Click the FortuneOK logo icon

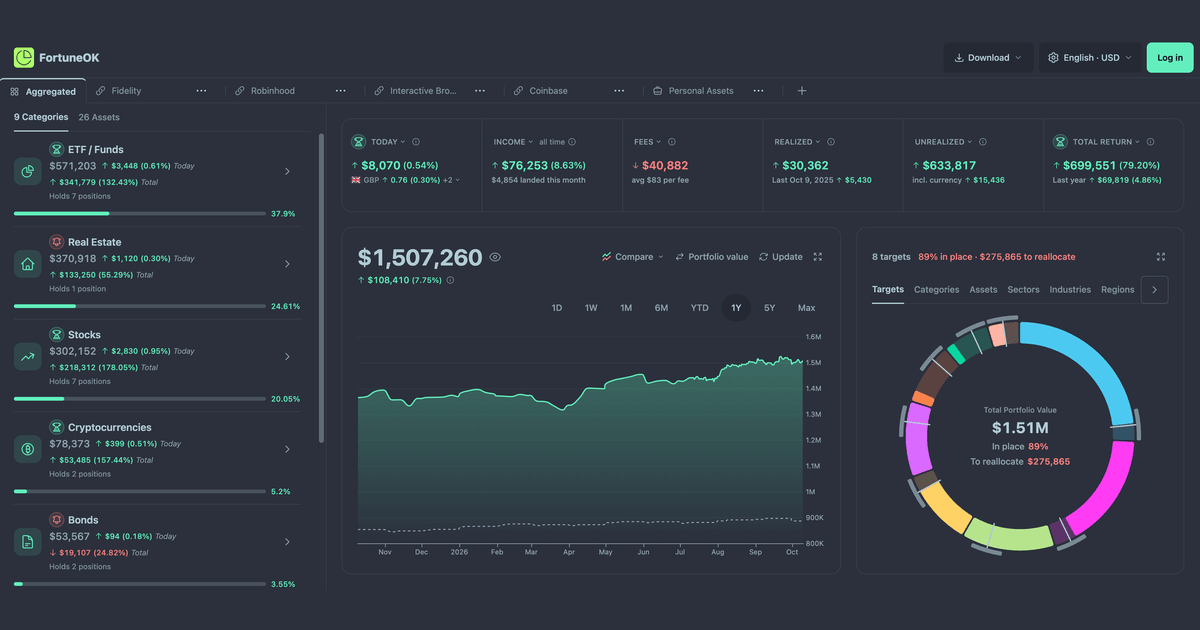[x=24, y=58]
